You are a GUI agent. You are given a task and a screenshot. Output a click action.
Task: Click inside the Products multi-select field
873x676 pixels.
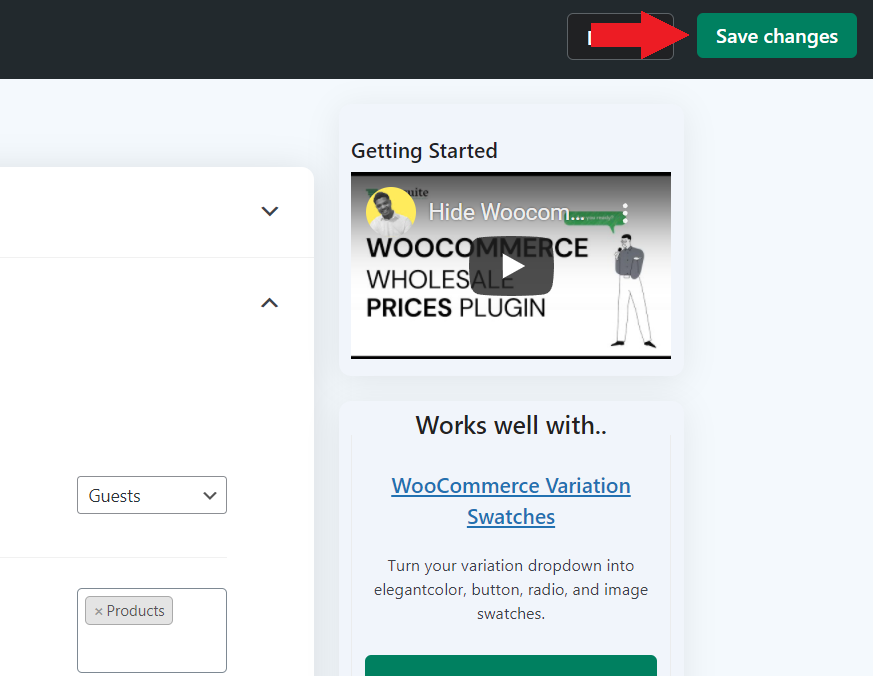[x=152, y=630]
